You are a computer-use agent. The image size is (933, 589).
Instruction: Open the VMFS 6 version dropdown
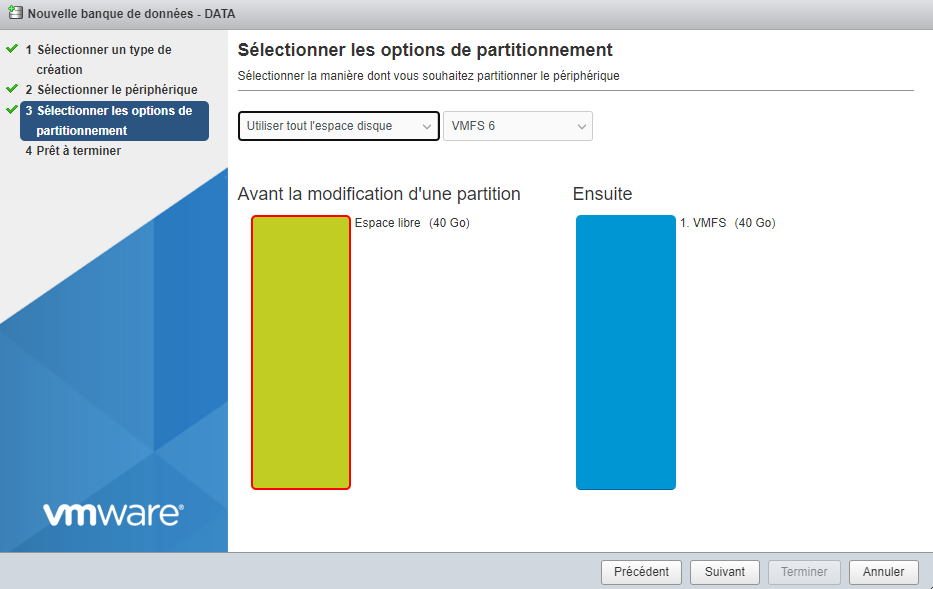click(518, 126)
